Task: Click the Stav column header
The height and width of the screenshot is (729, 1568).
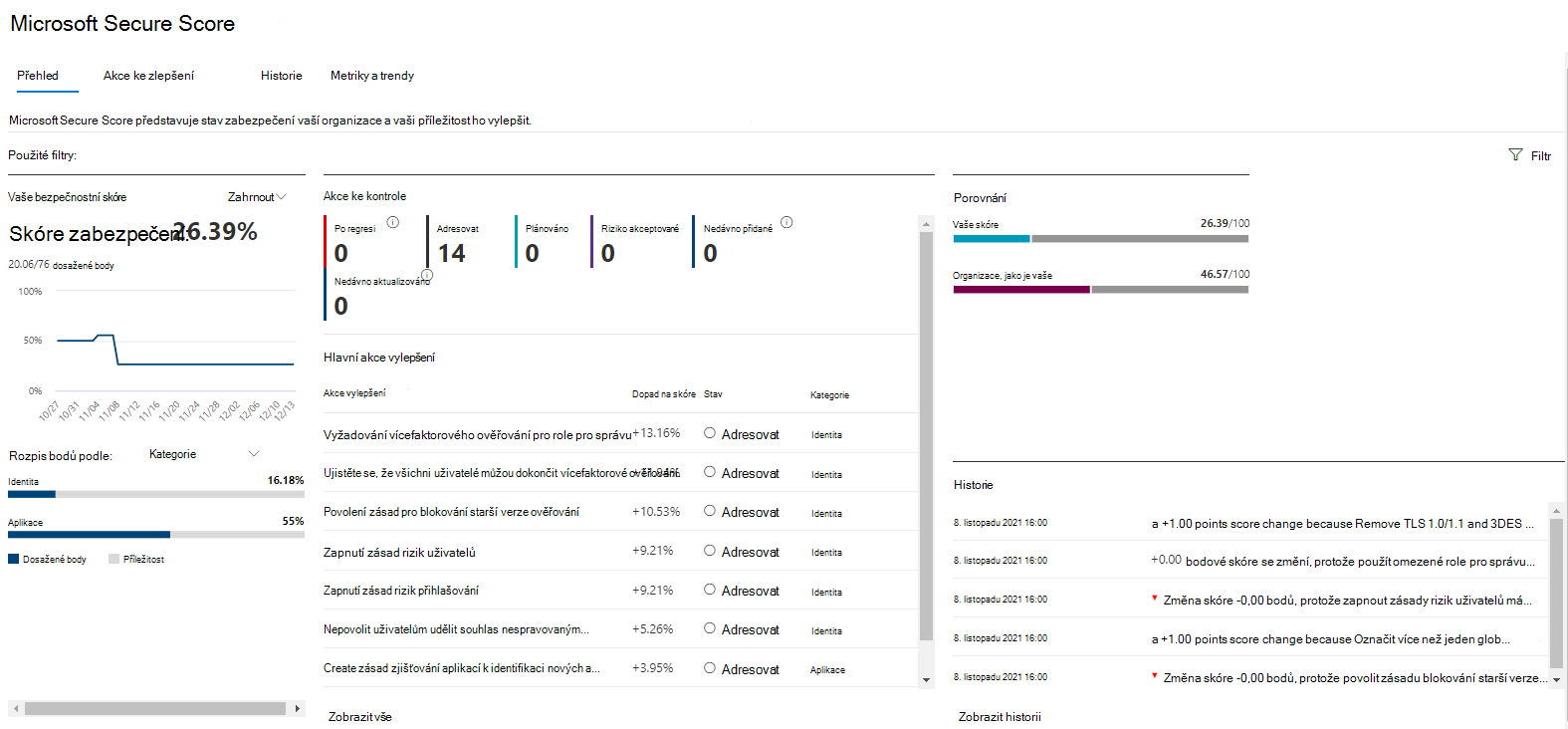Action: pyautogui.click(x=713, y=394)
